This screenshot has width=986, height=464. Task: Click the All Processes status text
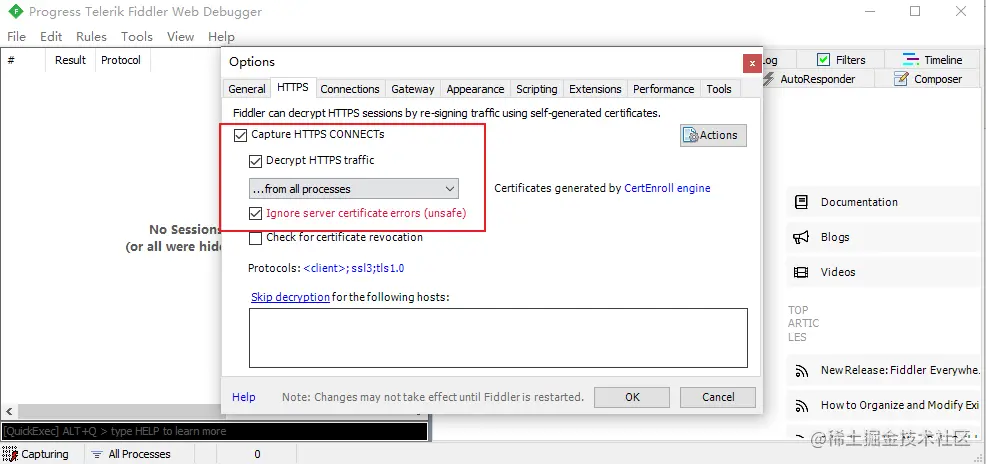coord(140,454)
